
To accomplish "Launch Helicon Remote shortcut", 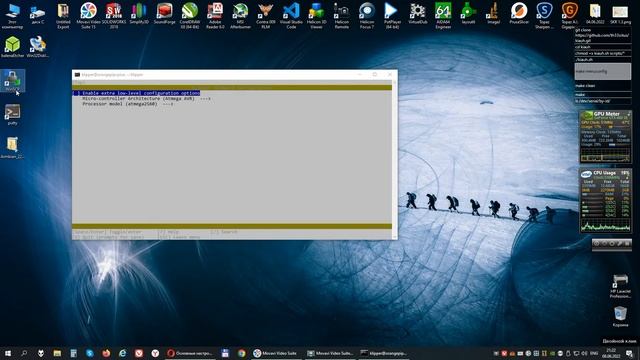I will coord(342,16).
